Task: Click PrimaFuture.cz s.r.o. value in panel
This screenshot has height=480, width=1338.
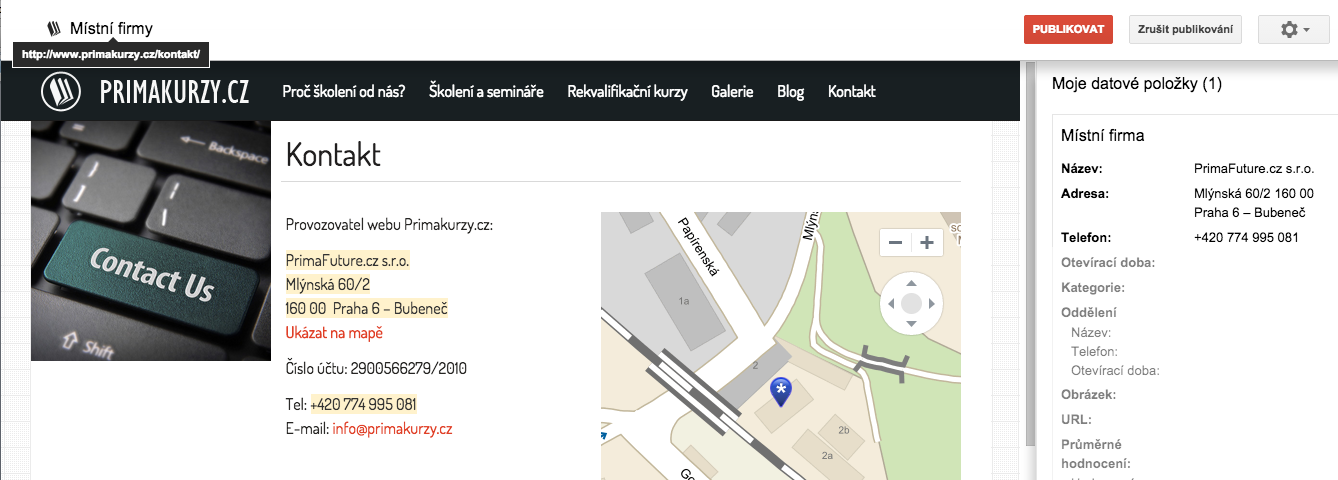Action: [x=1254, y=169]
